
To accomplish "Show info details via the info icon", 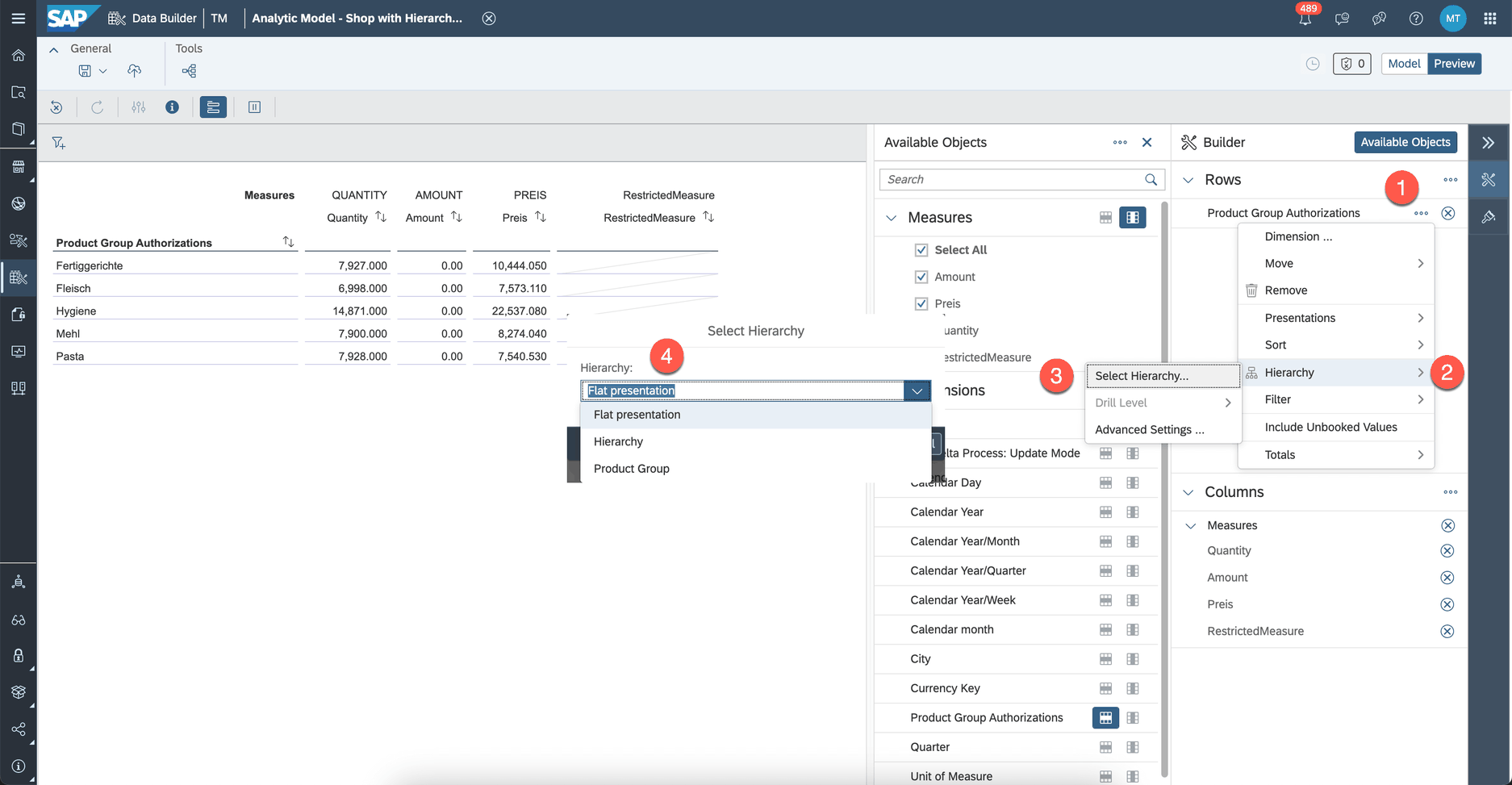I will (172, 106).
